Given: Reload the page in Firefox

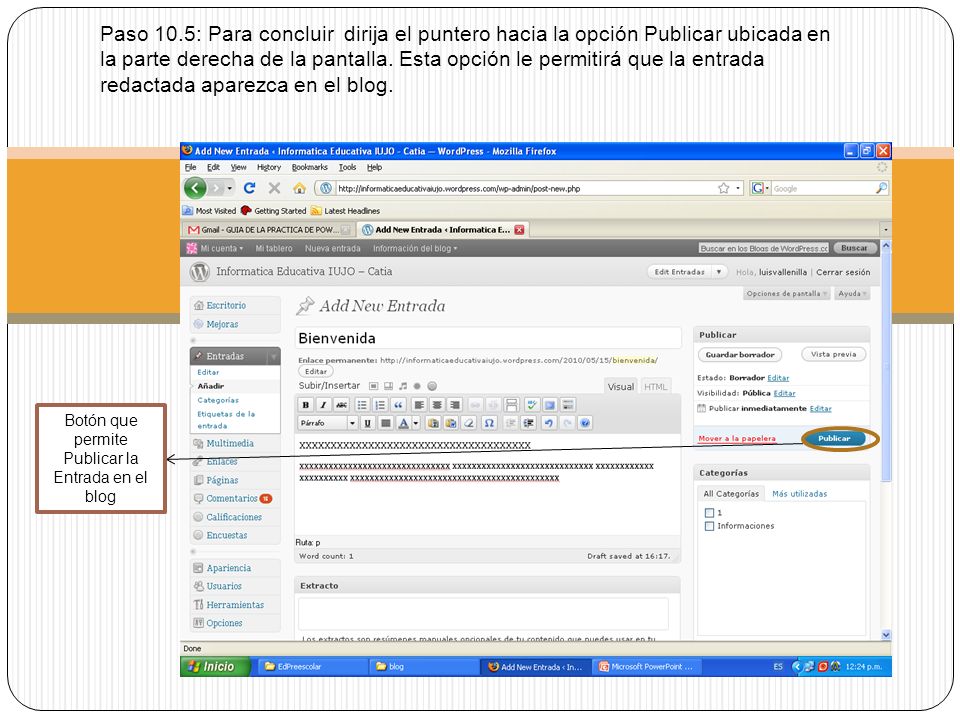Looking at the screenshot, I should [x=249, y=188].
